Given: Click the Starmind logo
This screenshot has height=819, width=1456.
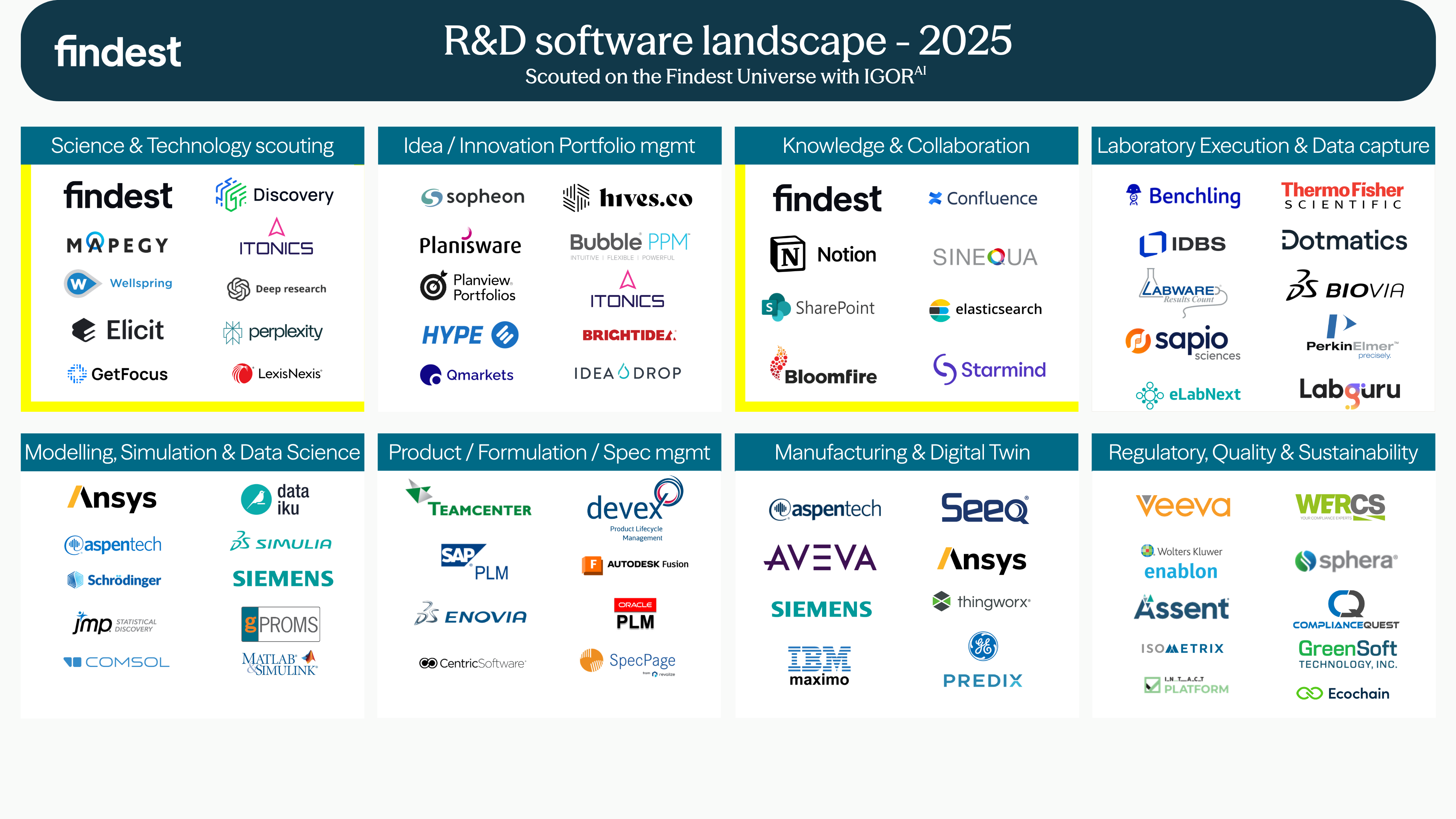Looking at the screenshot, I should pos(989,369).
